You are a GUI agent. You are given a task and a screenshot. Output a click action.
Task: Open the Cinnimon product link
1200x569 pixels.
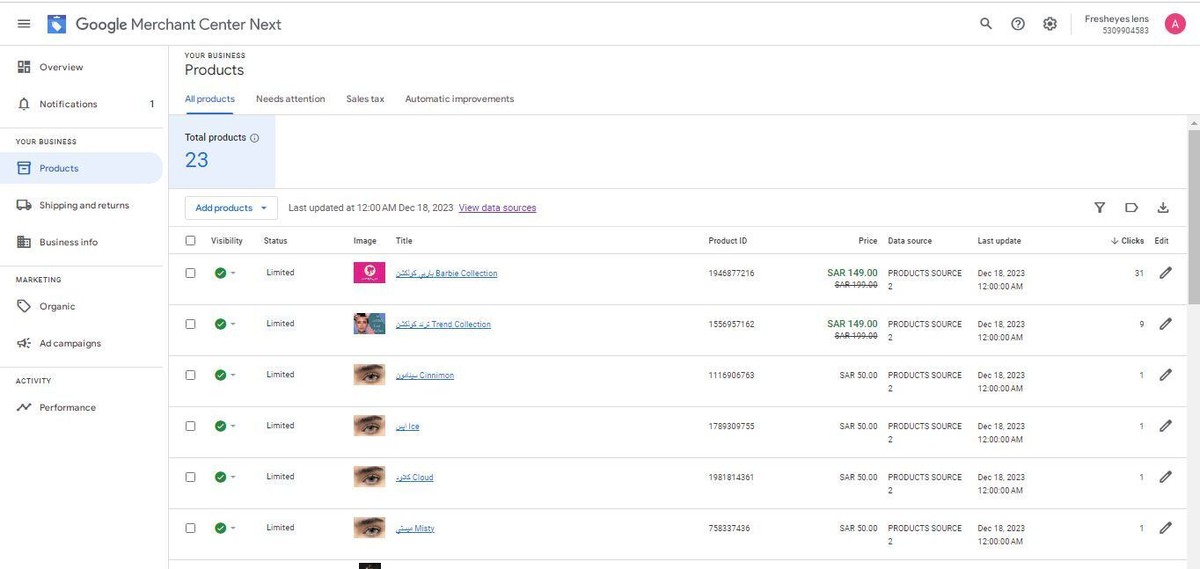[425, 375]
